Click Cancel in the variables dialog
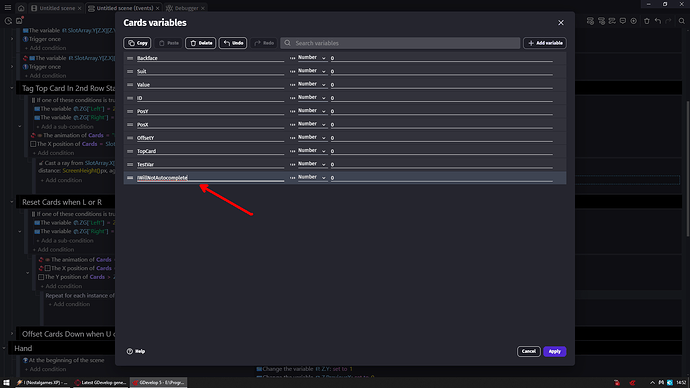This screenshot has width=690, height=388. [529, 351]
